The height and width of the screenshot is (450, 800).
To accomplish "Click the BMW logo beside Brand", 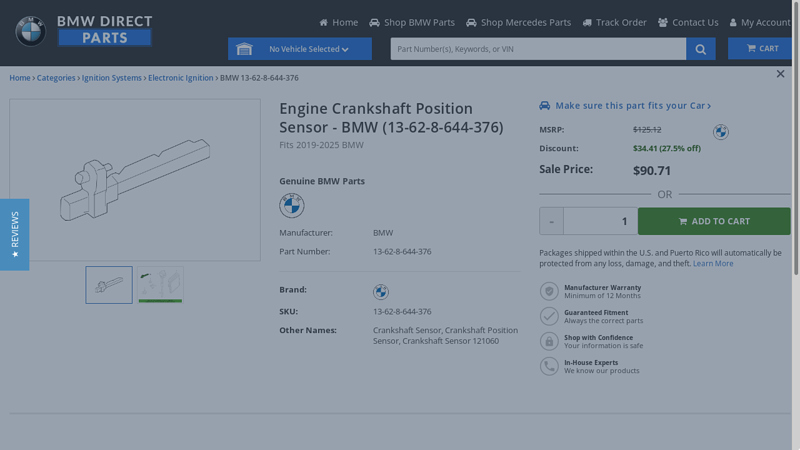I will tap(381, 292).
